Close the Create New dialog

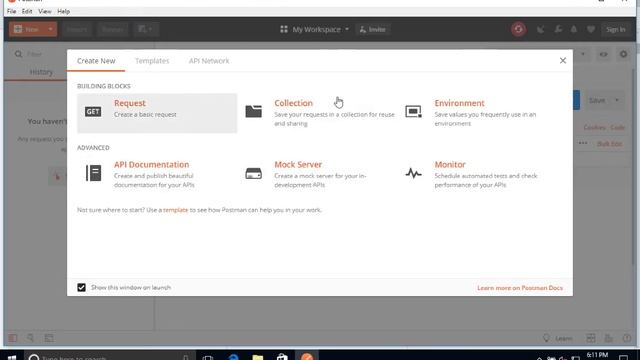(562, 60)
